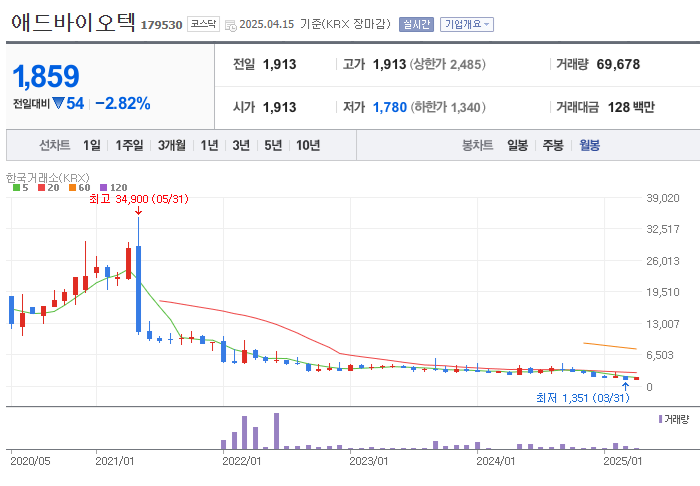Select the 일봉 candlestick chart
The width and height of the screenshot is (700, 486).
tap(517, 145)
